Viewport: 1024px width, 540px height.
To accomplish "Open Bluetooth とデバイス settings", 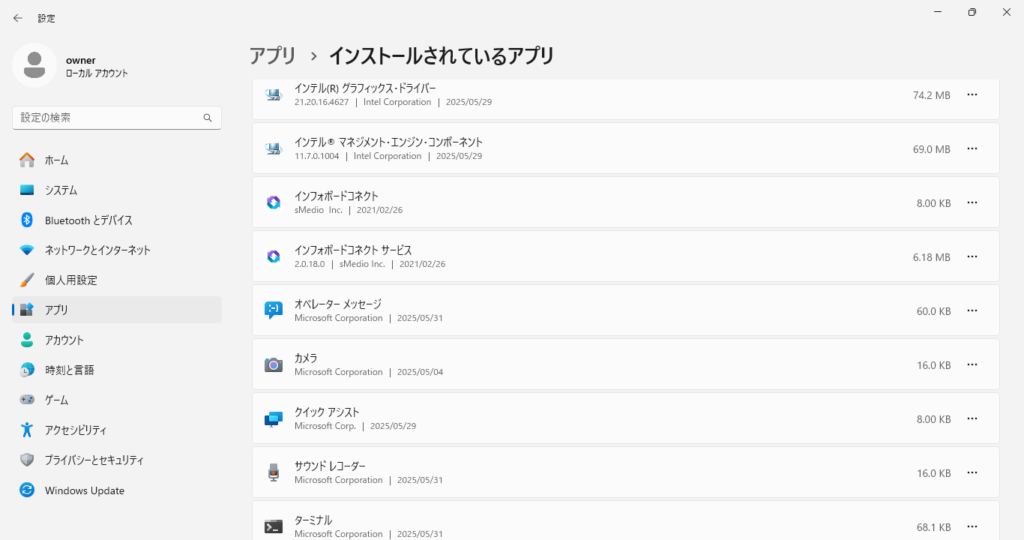I will point(117,220).
